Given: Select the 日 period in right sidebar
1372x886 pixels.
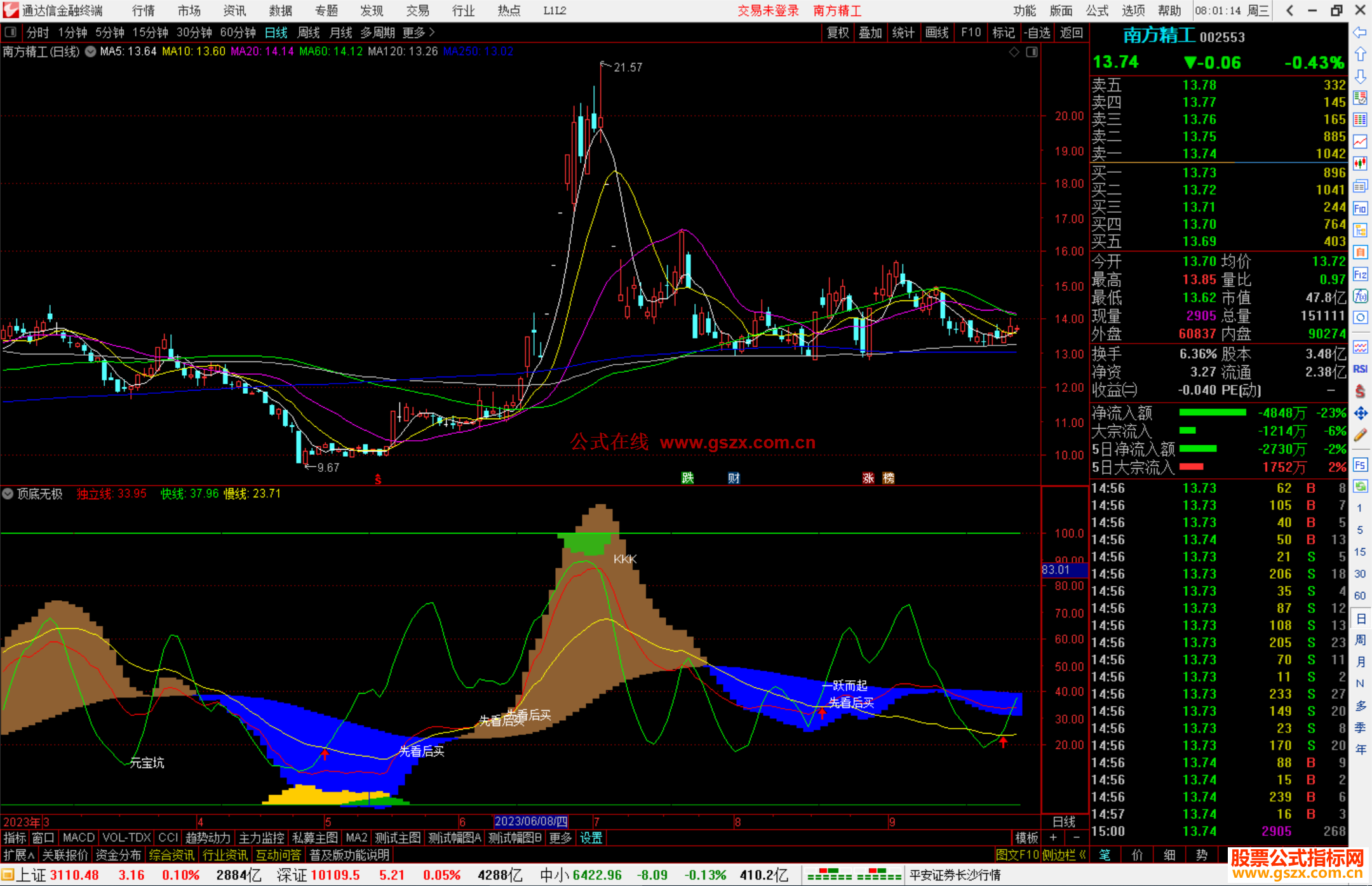Looking at the screenshot, I should click(1360, 618).
